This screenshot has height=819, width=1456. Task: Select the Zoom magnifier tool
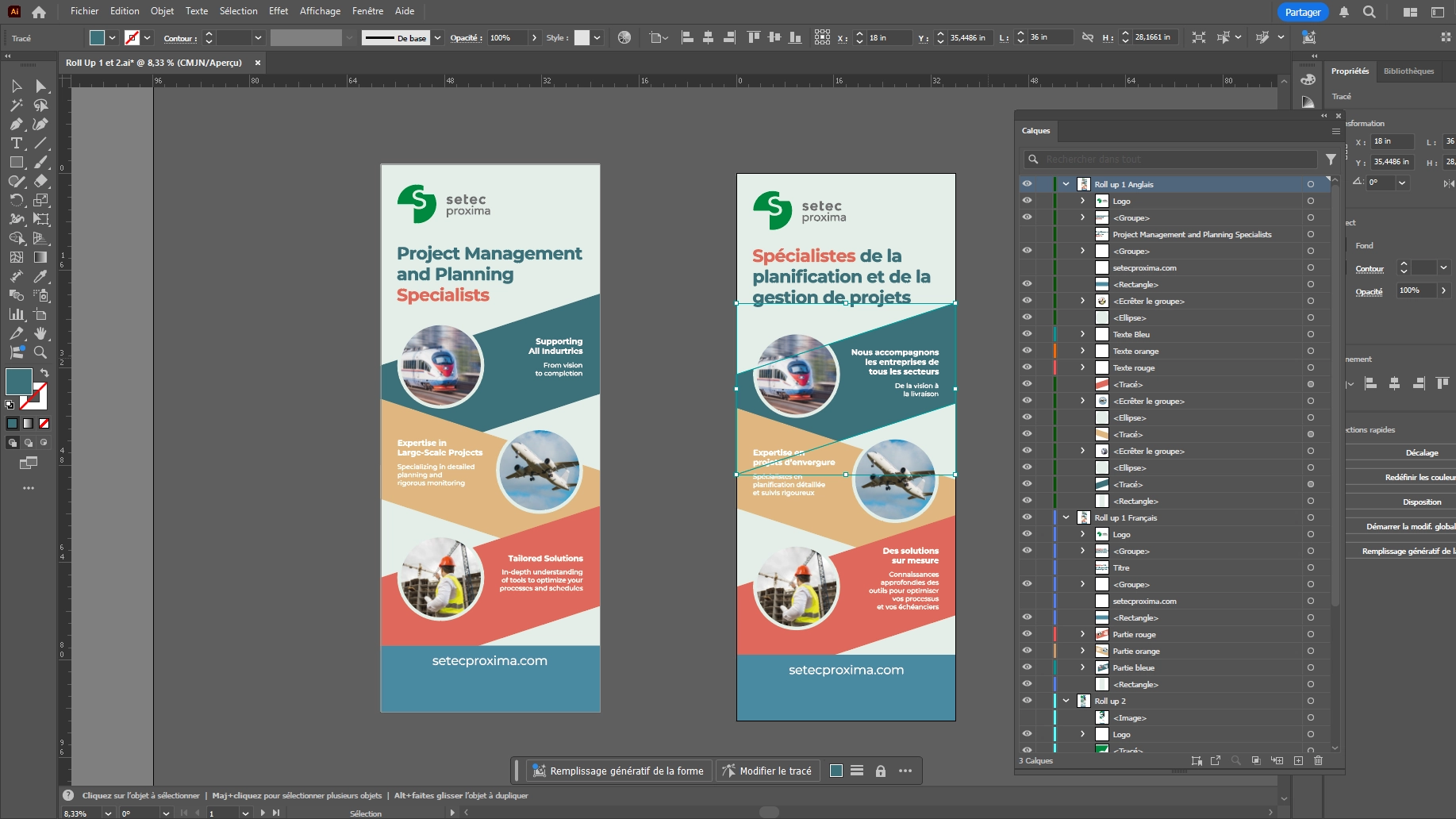coord(40,353)
